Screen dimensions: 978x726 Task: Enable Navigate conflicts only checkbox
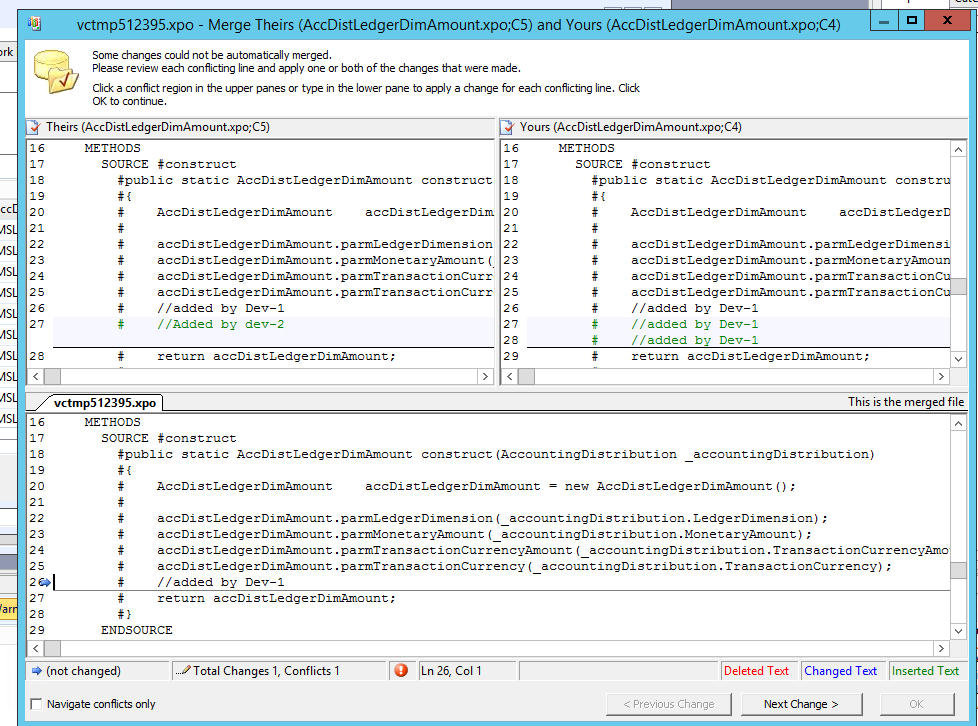click(37, 704)
